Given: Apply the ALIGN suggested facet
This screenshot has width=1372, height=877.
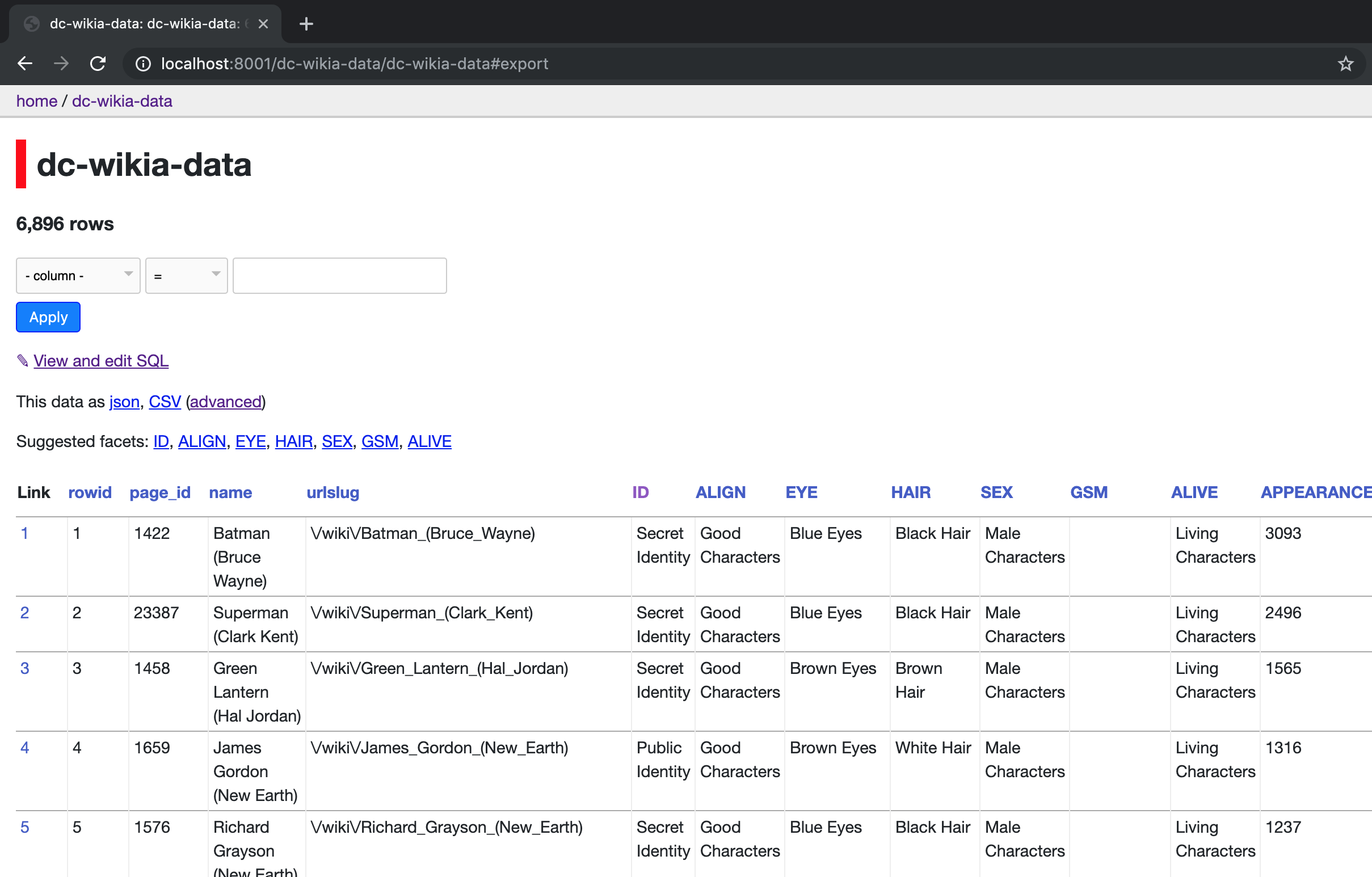Looking at the screenshot, I should pyautogui.click(x=201, y=442).
